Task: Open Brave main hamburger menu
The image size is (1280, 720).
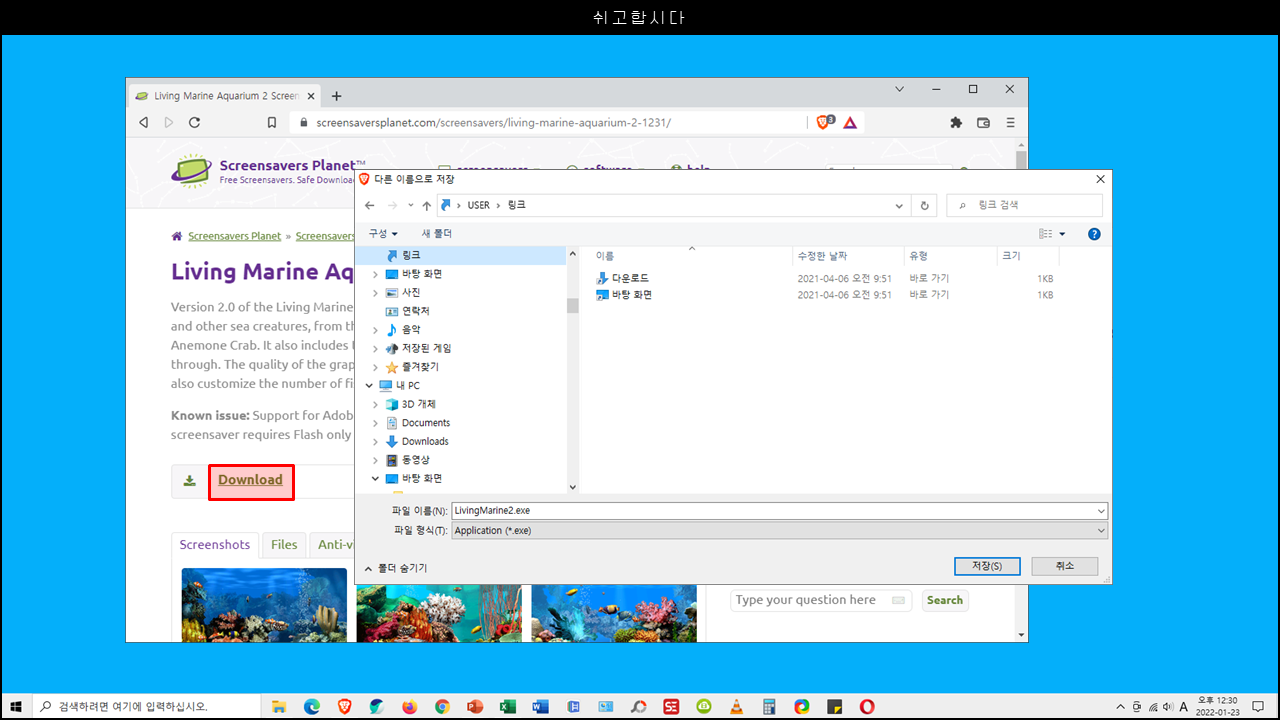Action: [x=1010, y=122]
